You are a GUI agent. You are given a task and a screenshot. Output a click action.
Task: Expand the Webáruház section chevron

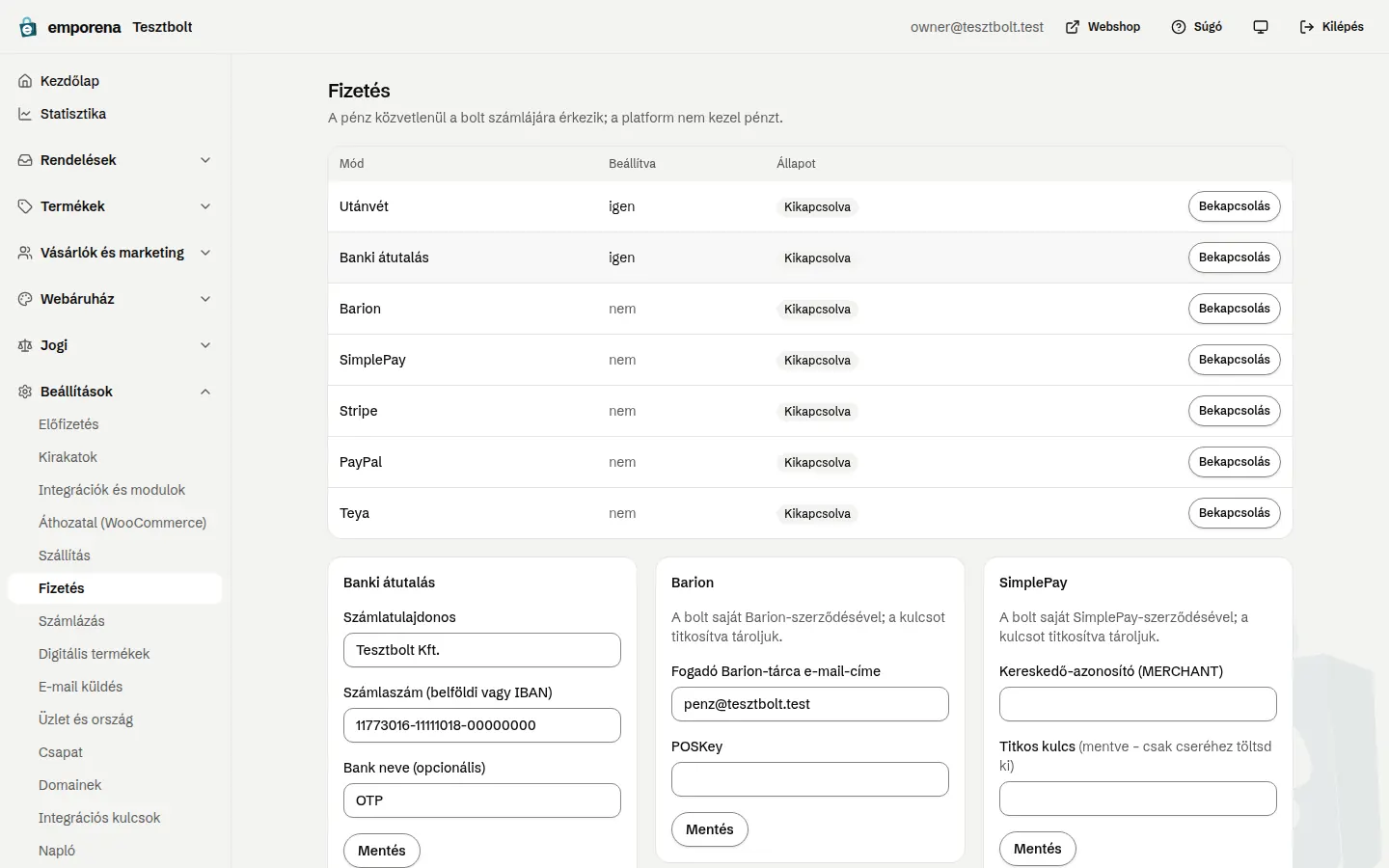tap(205, 299)
